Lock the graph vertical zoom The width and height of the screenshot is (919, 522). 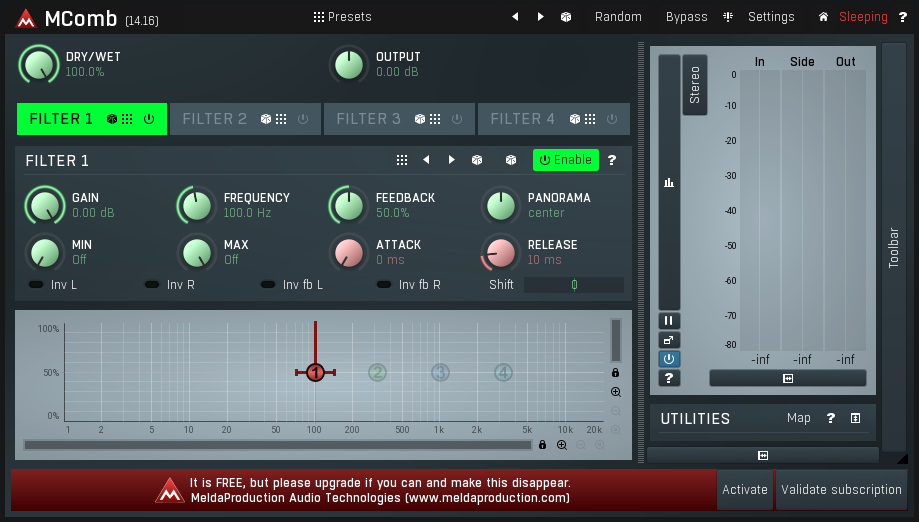[616, 373]
